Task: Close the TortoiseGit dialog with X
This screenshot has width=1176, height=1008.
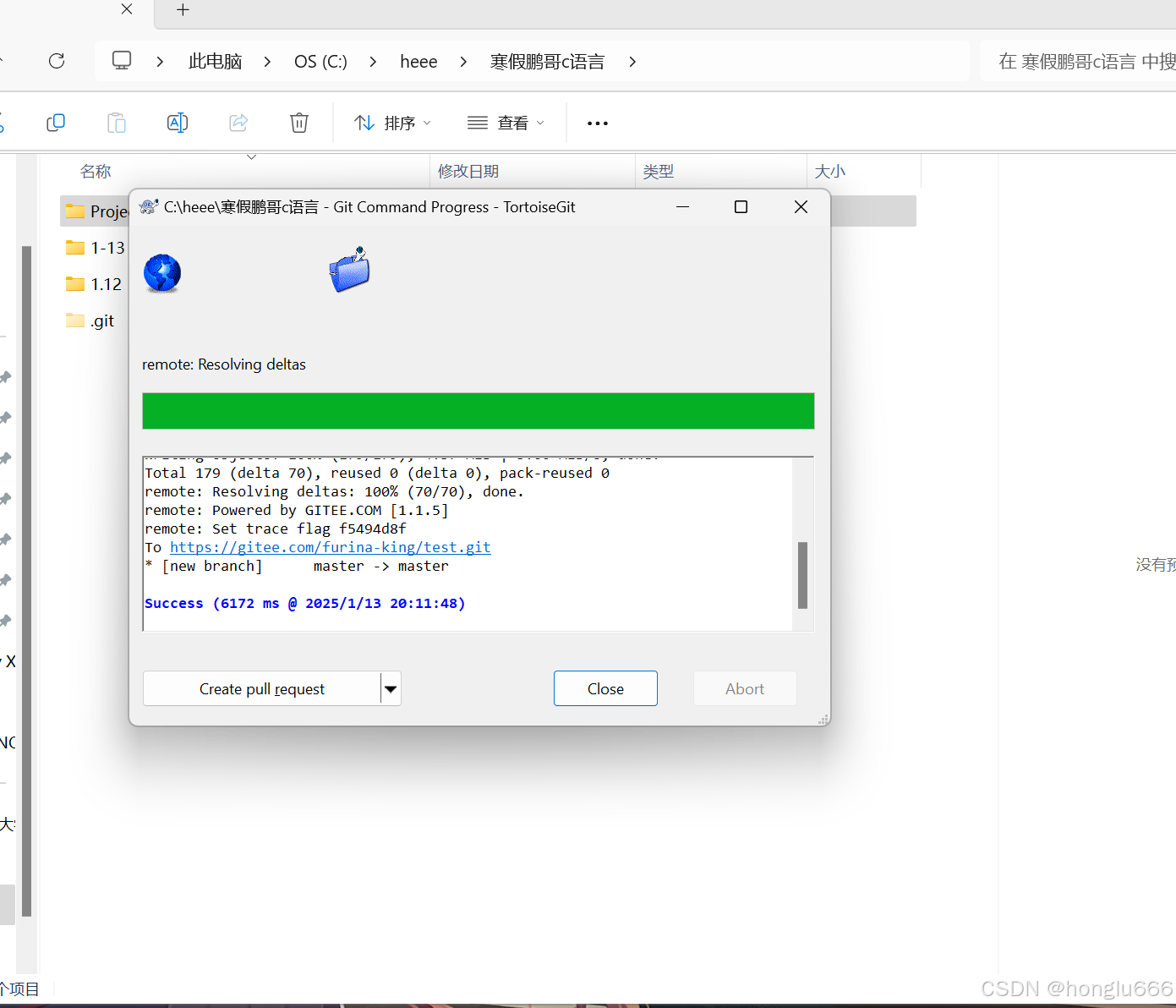Action: click(801, 207)
